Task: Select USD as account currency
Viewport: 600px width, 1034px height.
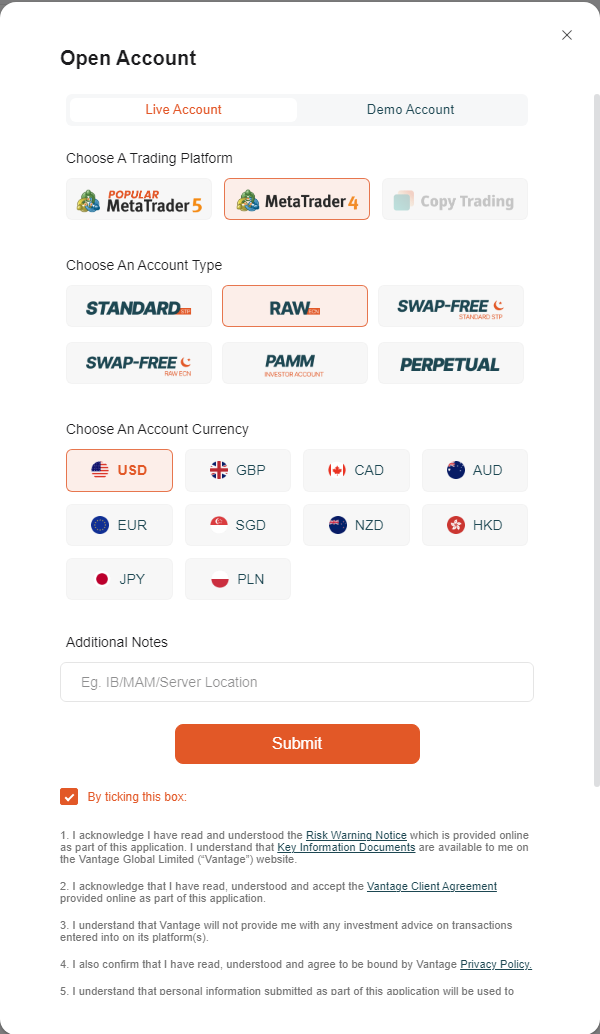Action: 120,470
